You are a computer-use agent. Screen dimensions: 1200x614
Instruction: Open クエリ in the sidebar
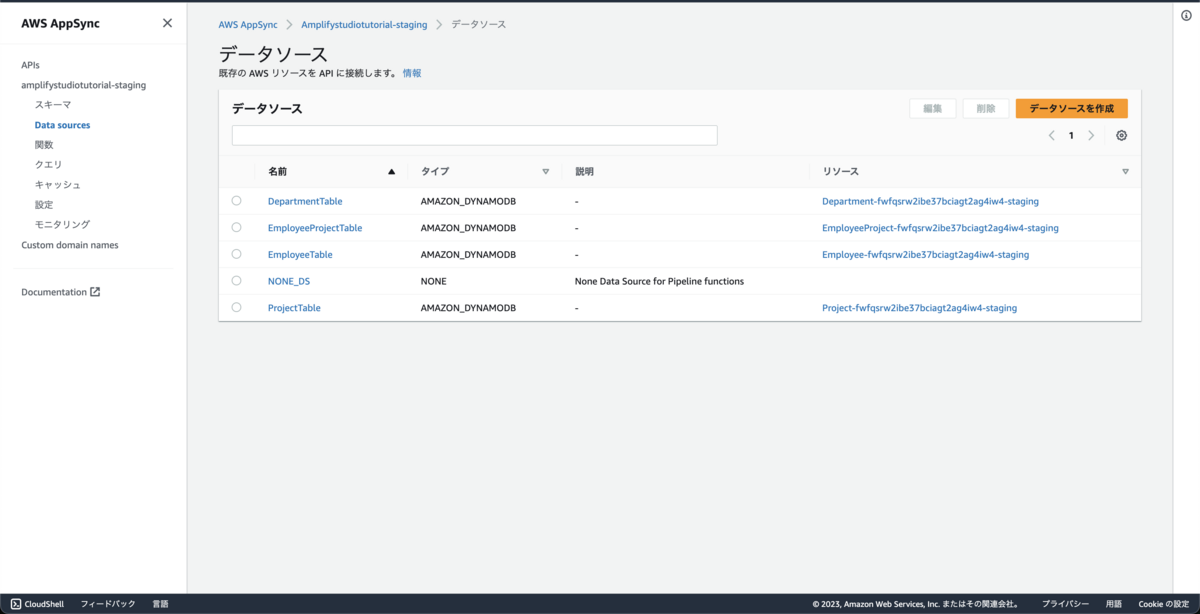(48, 164)
